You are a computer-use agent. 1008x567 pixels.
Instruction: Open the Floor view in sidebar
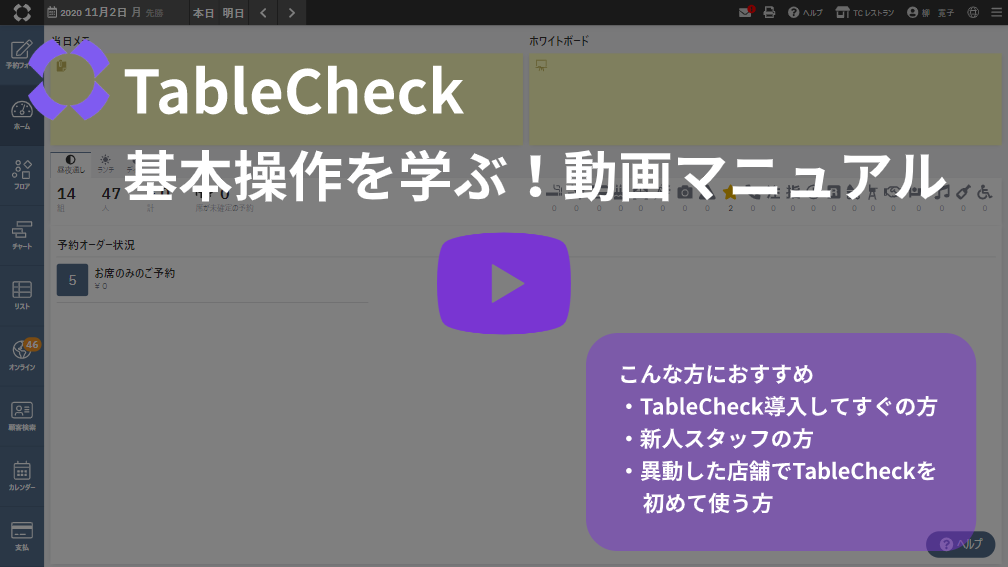click(x=21, y=174)
